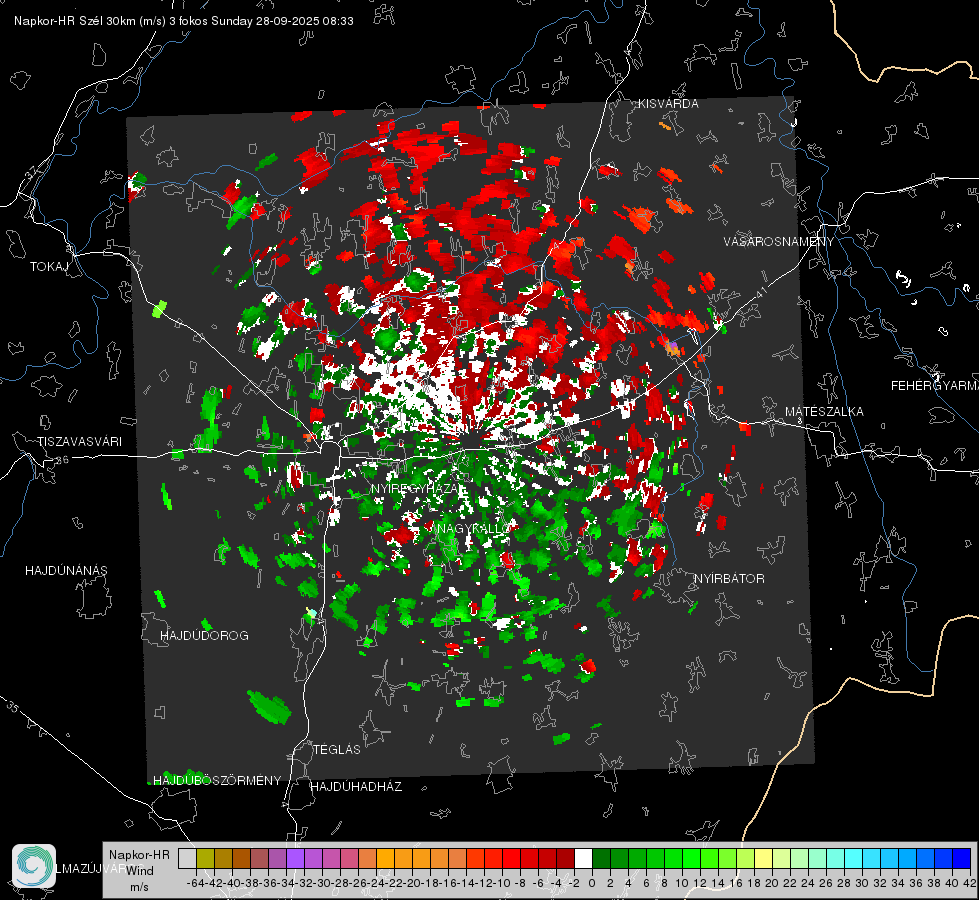
Task: Pick the olive swatch between -64 and -42
Action: tap(205, 858)
